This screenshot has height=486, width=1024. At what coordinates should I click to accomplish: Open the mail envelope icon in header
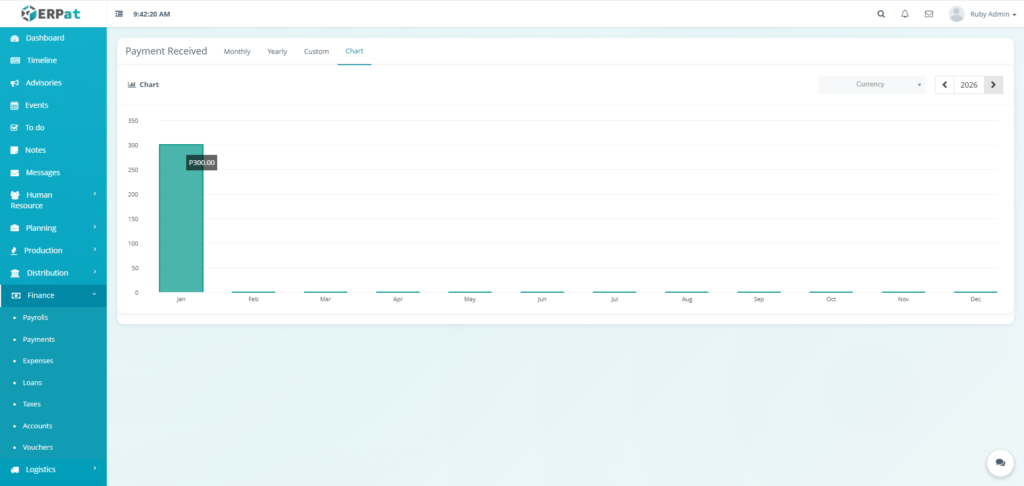click(x=929, y=14)
